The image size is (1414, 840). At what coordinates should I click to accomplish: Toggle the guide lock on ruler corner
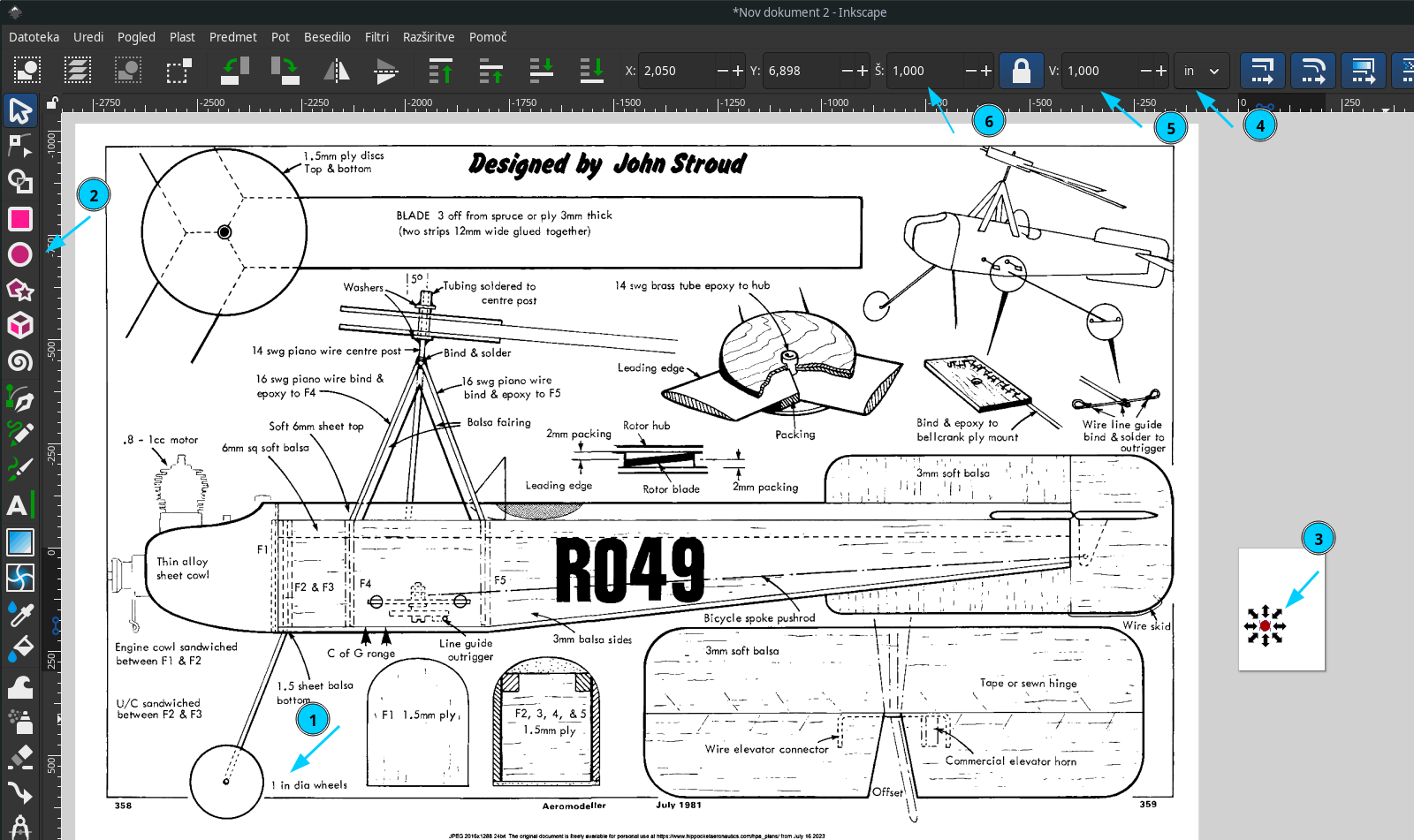[x=53, y=102]
